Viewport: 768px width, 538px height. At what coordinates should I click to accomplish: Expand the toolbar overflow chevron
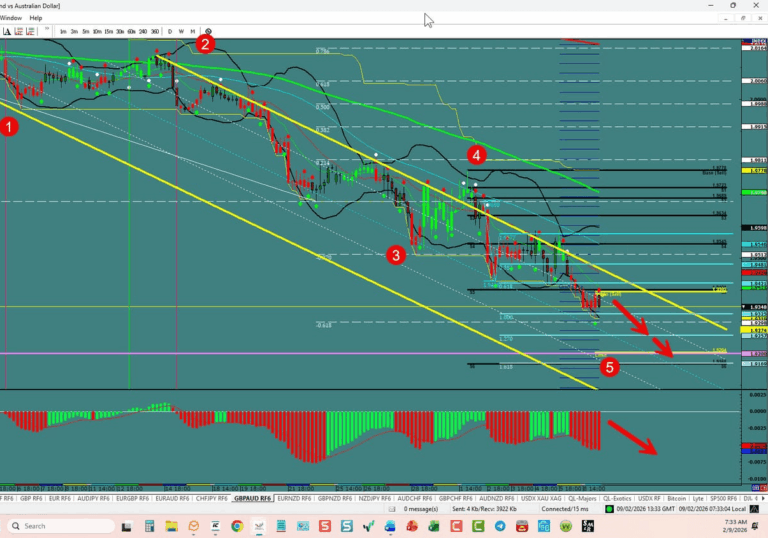click(47, 30)
